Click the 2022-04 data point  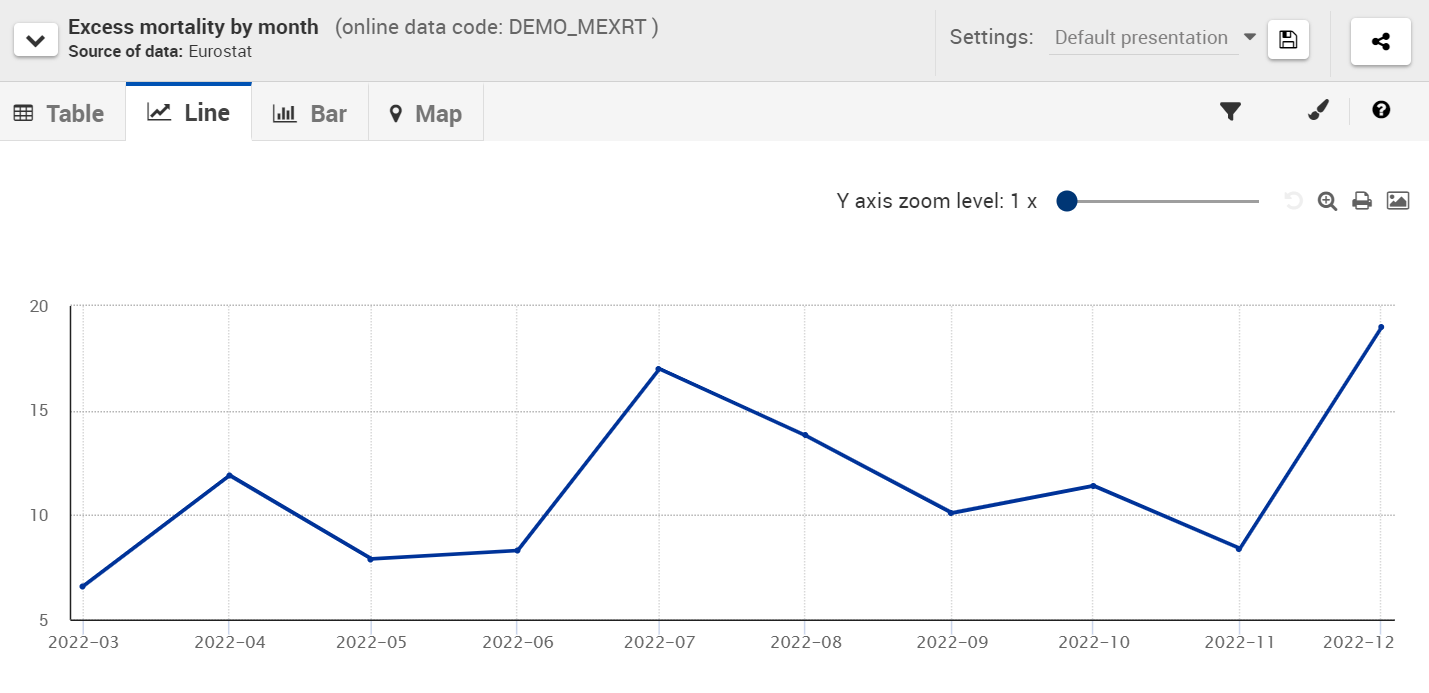click(x=229, y=475)
